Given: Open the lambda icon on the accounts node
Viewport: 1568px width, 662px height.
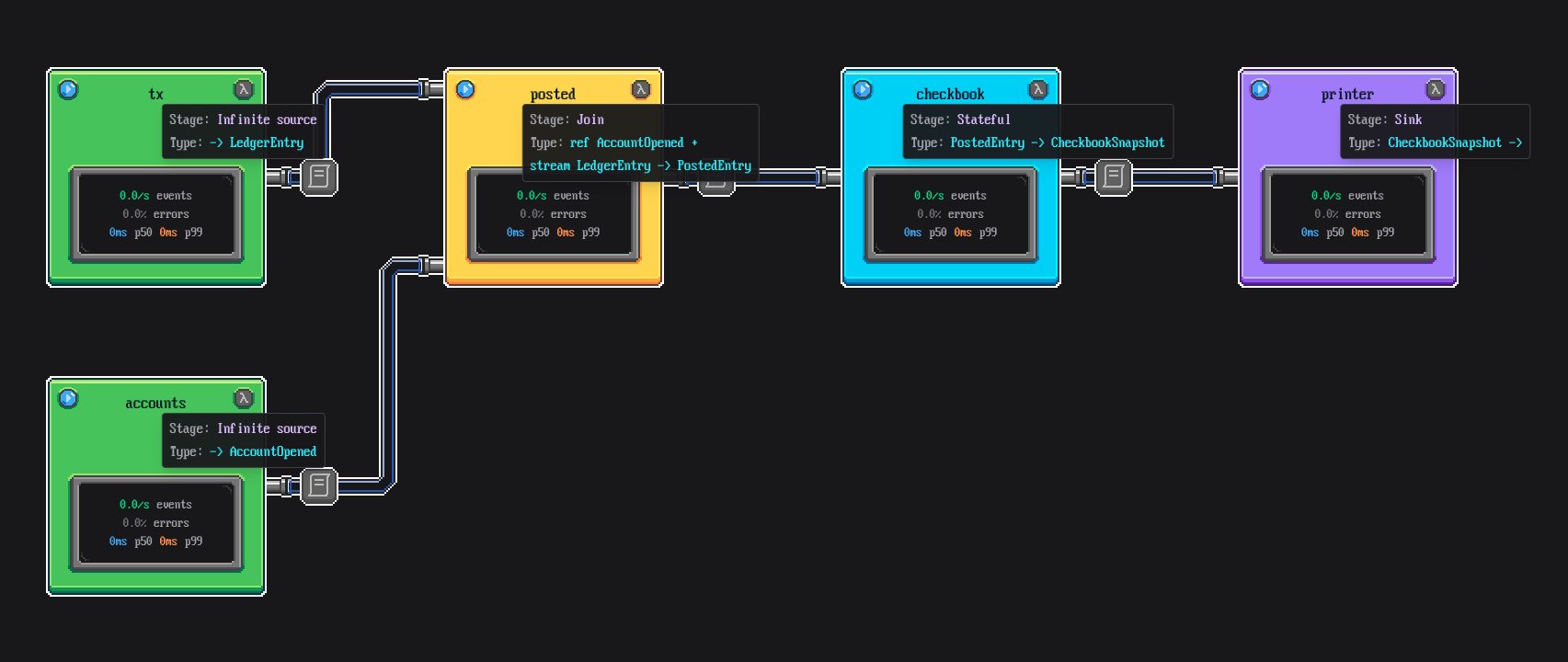Looking at the screenshot, I should [244, 398].
